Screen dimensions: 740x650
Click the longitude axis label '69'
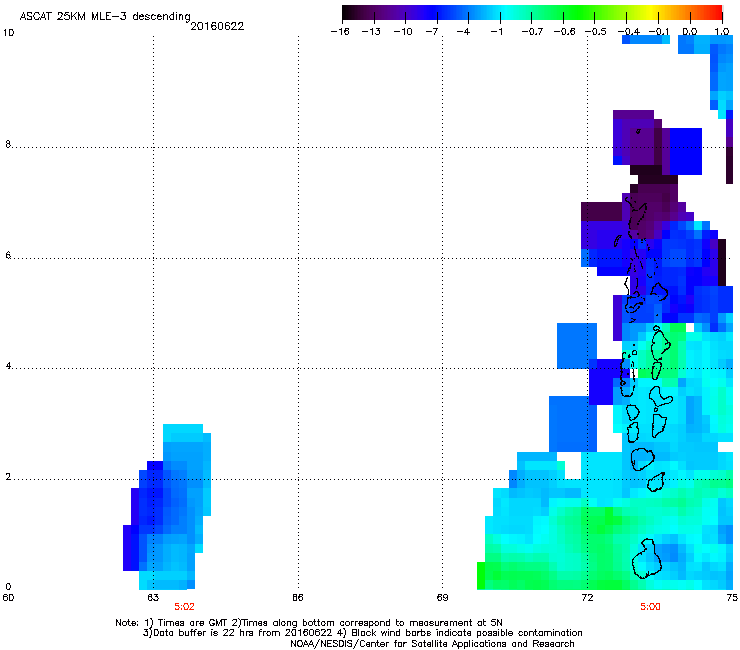(x=442, y=598)
